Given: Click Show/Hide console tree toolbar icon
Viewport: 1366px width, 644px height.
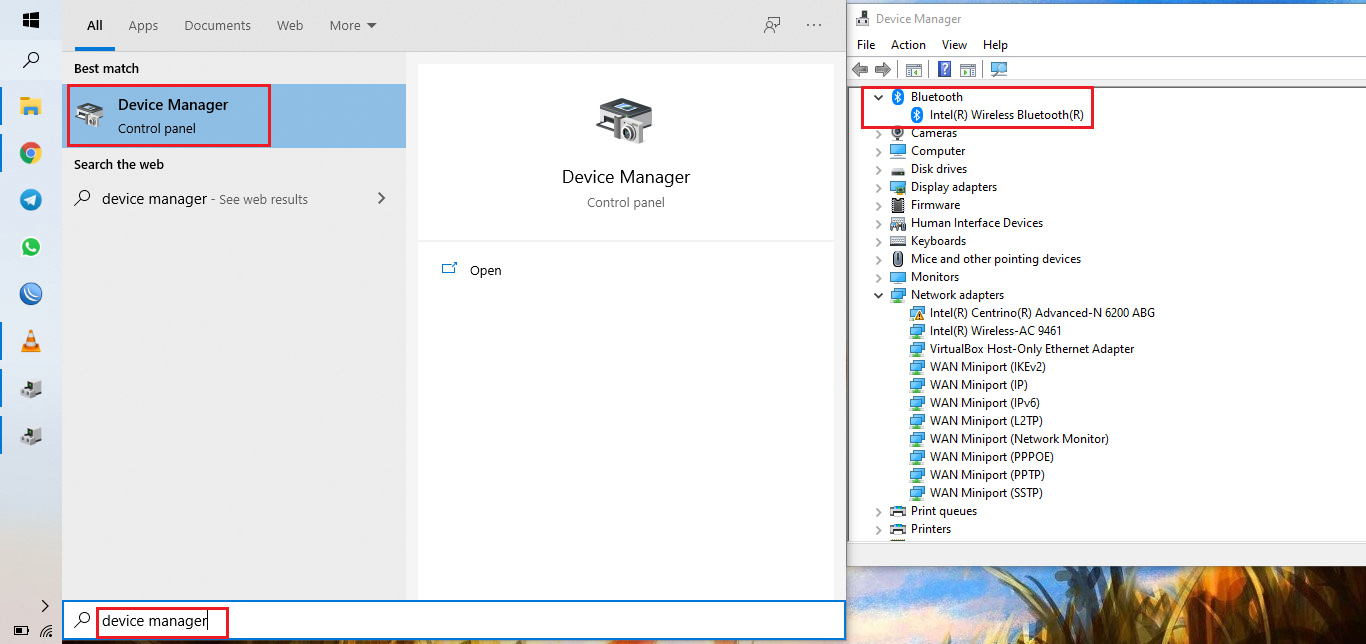Looking at the screenshot, I should tap(913, 69).
